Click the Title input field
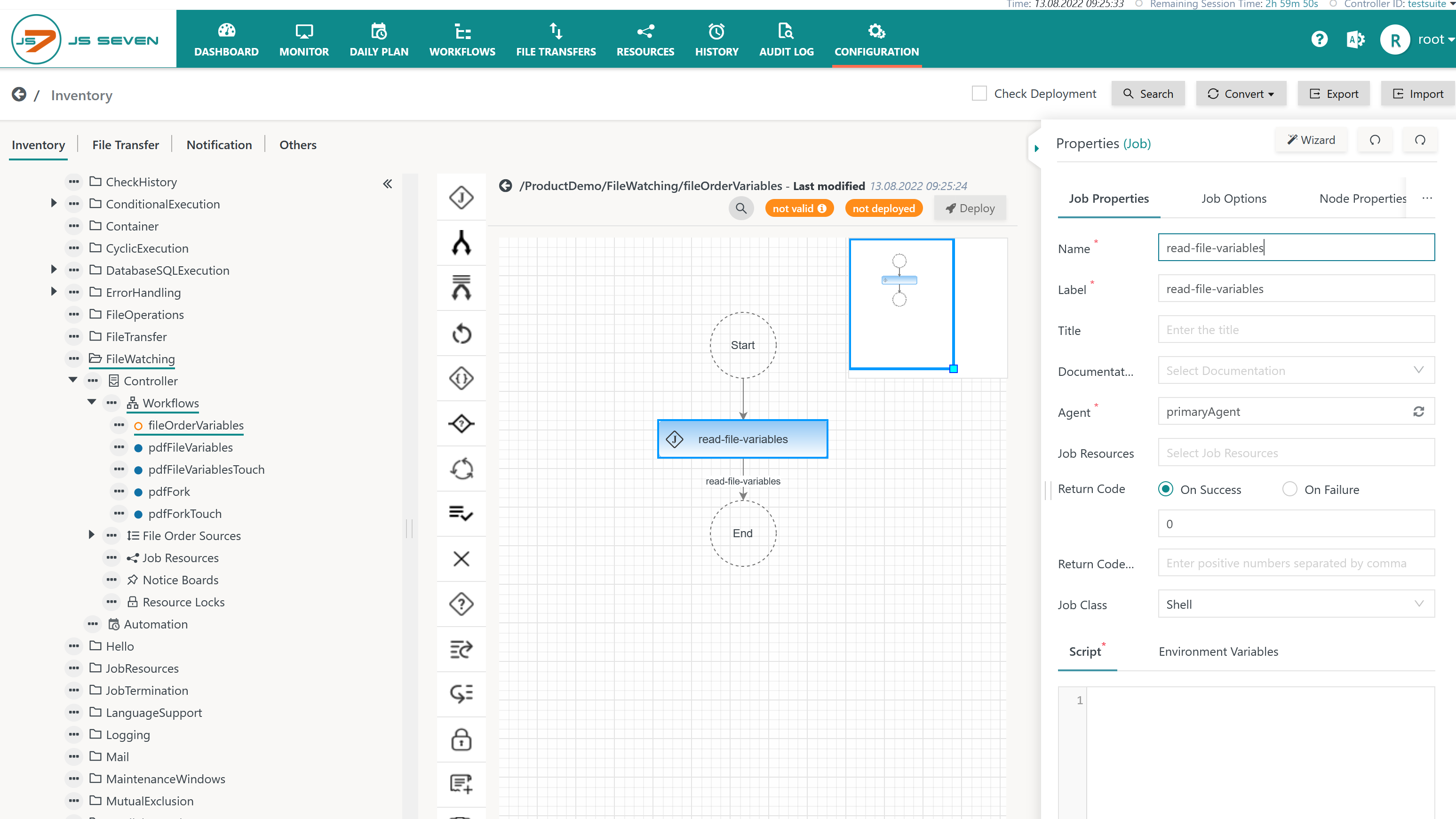The width and height of the screenshot is (1456, 819). [x=1296, y=329]
